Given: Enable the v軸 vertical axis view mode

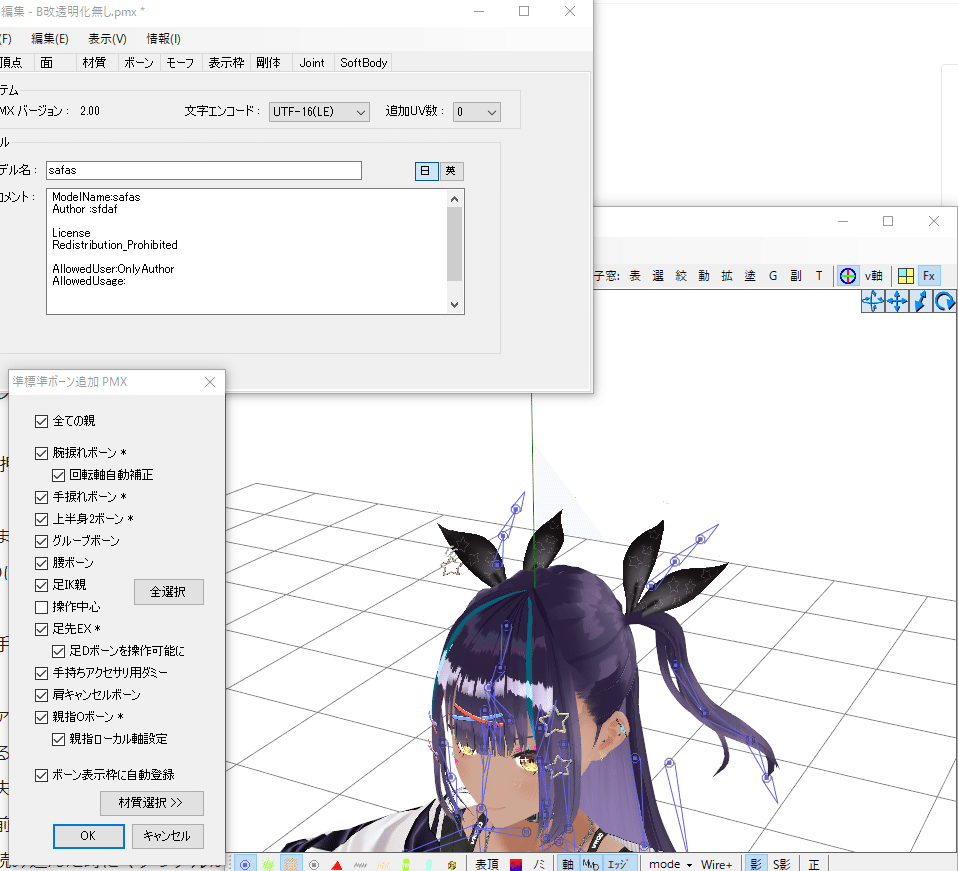Looking at the screenshot, I should point(873,275).
